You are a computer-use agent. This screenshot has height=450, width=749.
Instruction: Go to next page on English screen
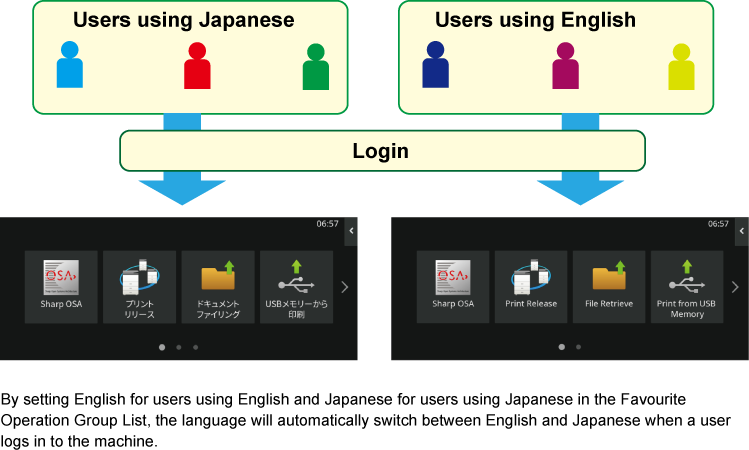[x=734, y=287]
